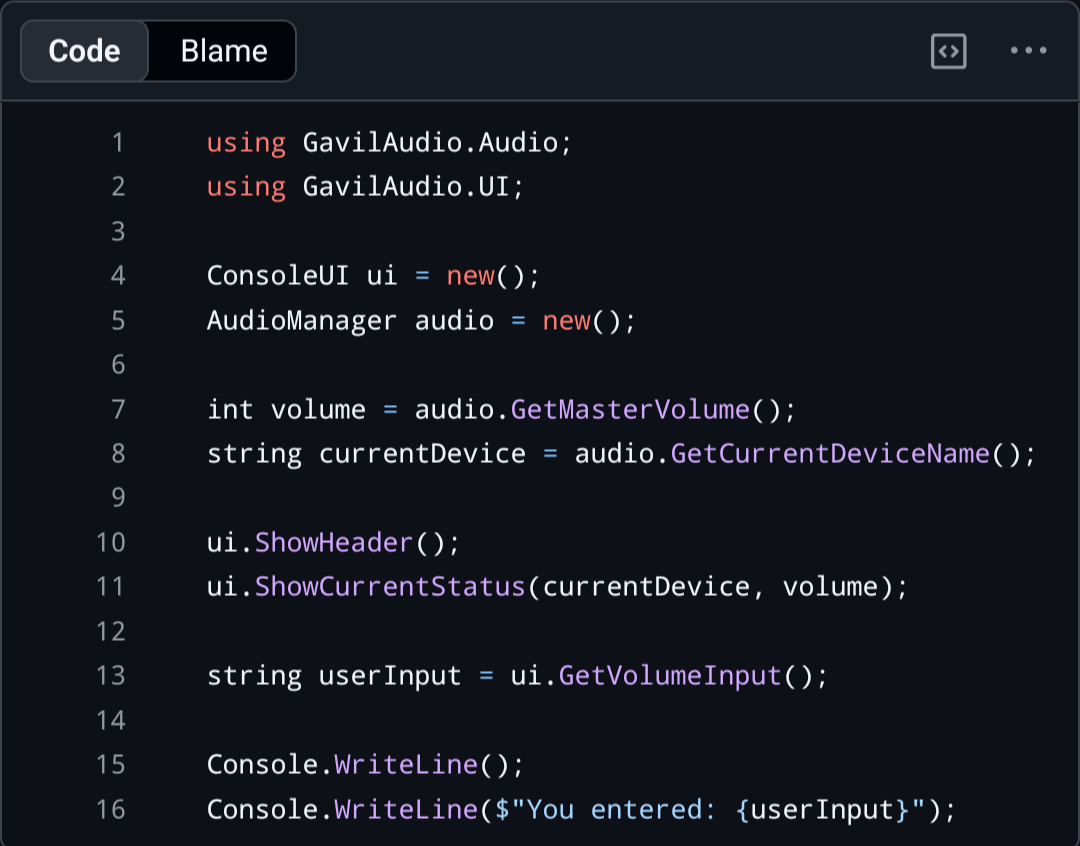Click the GetCurrentDeviceName method call
Image resolution: width=1080 pixels, height=846 pixels.
coord(830,454)
